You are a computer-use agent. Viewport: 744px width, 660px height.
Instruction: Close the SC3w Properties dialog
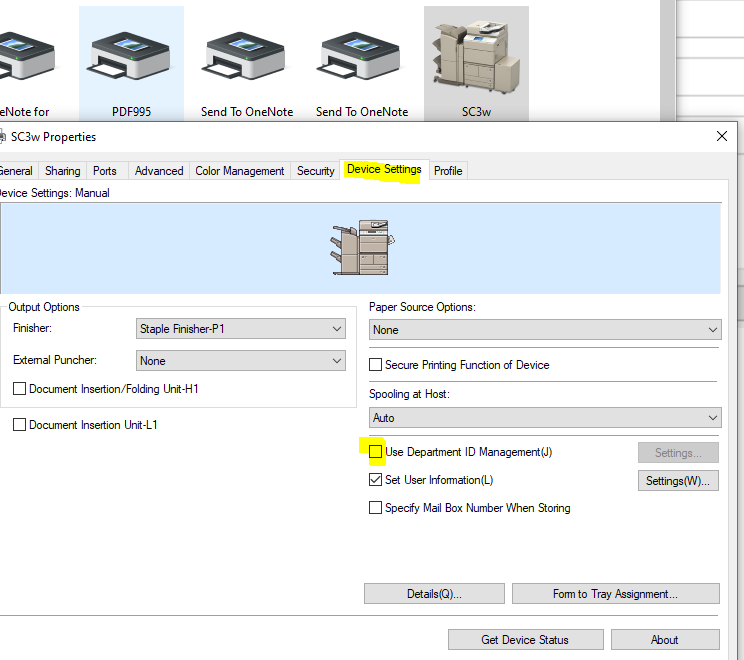click(722, 136)
